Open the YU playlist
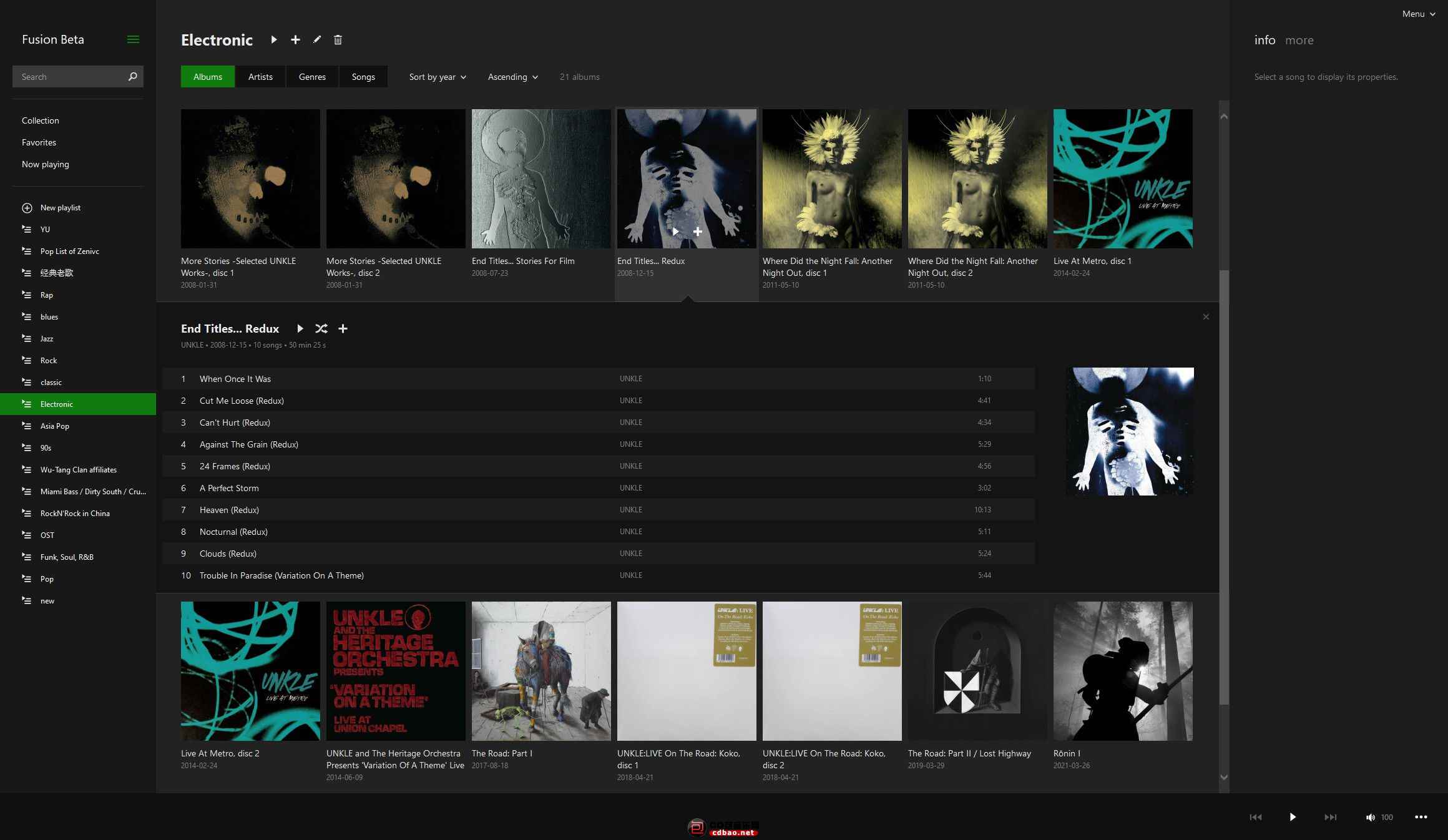This screenshot has width=1448, height=840. coord(78,230)
